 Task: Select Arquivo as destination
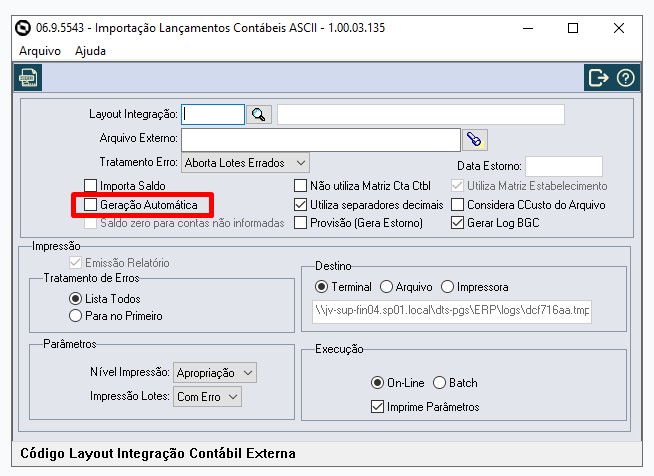coord(386,287)
